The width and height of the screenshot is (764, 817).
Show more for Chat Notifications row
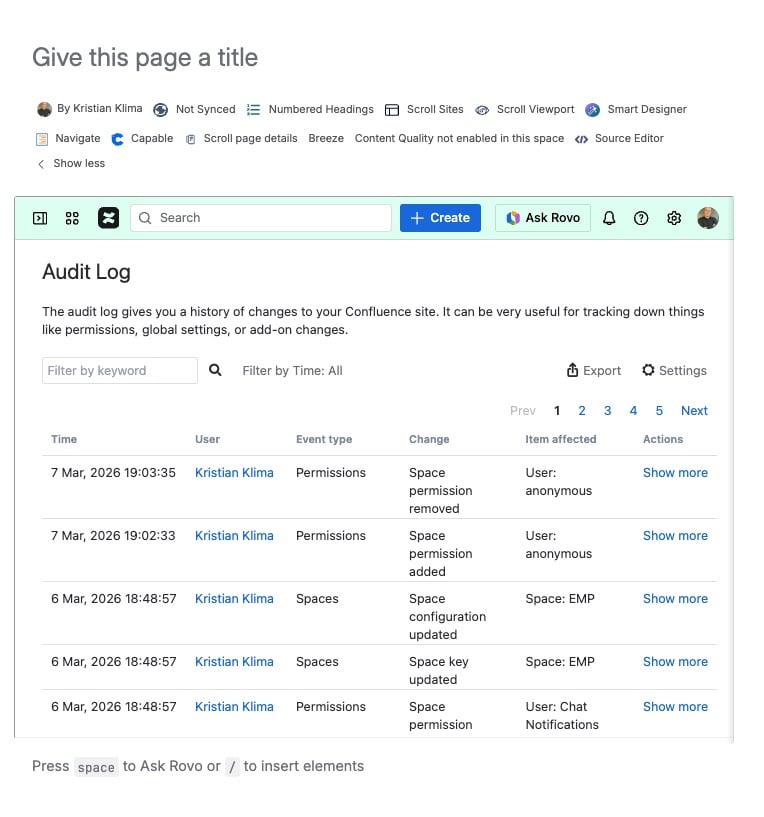(675, 707)
